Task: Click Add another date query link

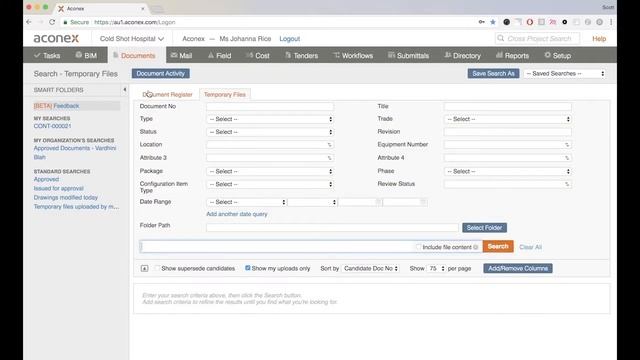Action: pos(237,214)
